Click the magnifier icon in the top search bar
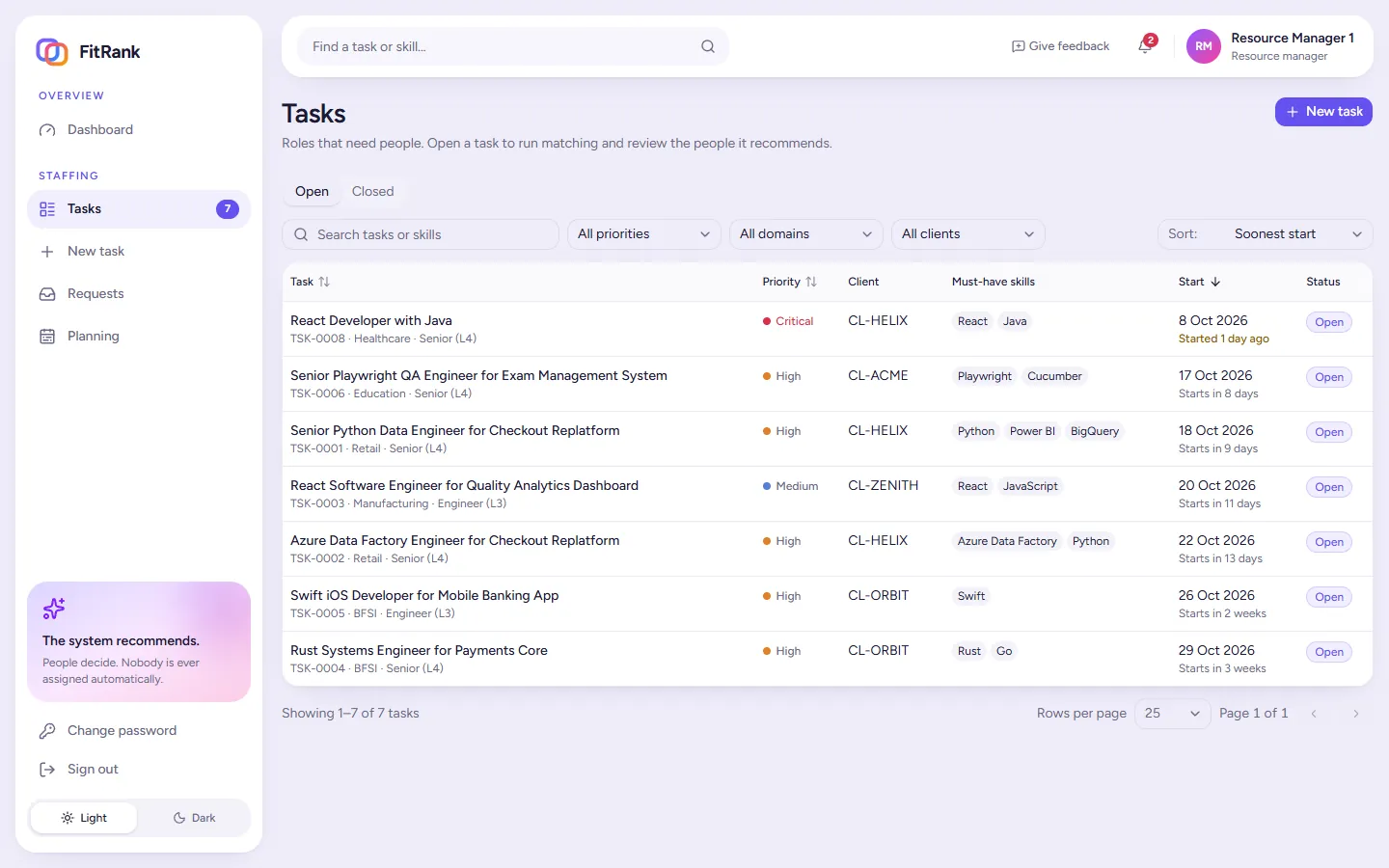Screen dimensions: 1389x868 tap(708, 46)
